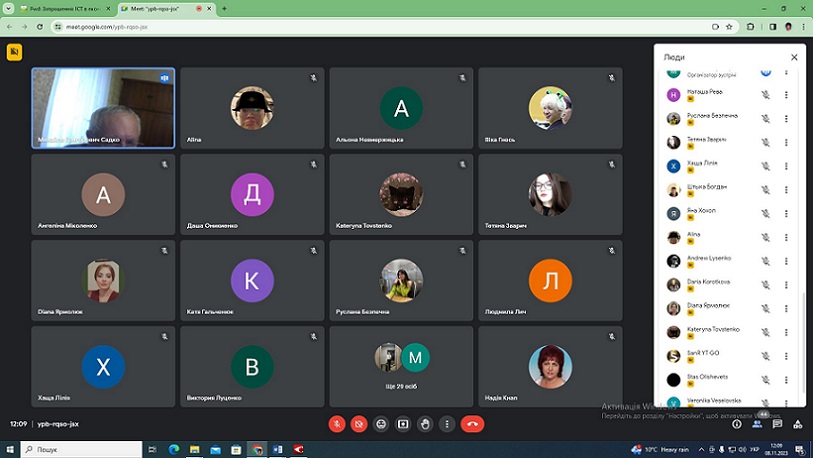Select the Надія Кнап video tile
This screenshot has width=813, height=458.
tap(550, 366)
